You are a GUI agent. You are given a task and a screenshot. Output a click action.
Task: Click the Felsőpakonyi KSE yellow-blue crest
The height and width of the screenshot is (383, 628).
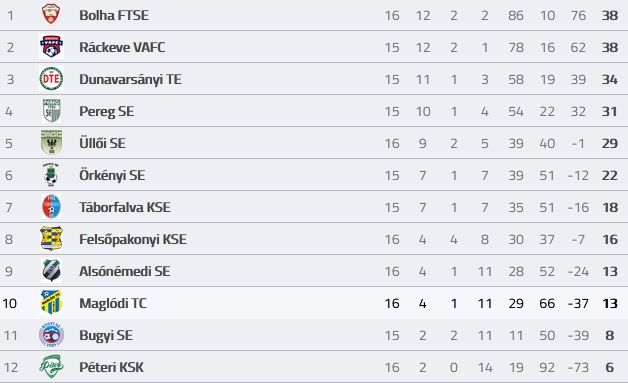(51, 238)
